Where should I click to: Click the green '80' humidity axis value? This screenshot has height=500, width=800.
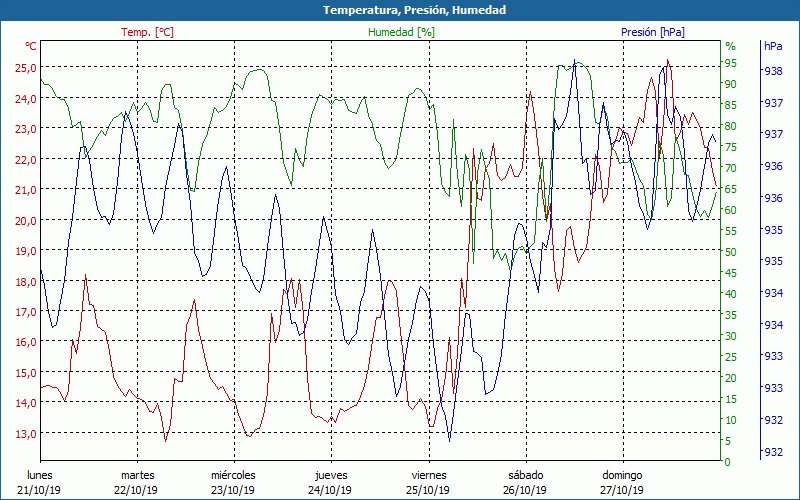click(x=731, y=126)
